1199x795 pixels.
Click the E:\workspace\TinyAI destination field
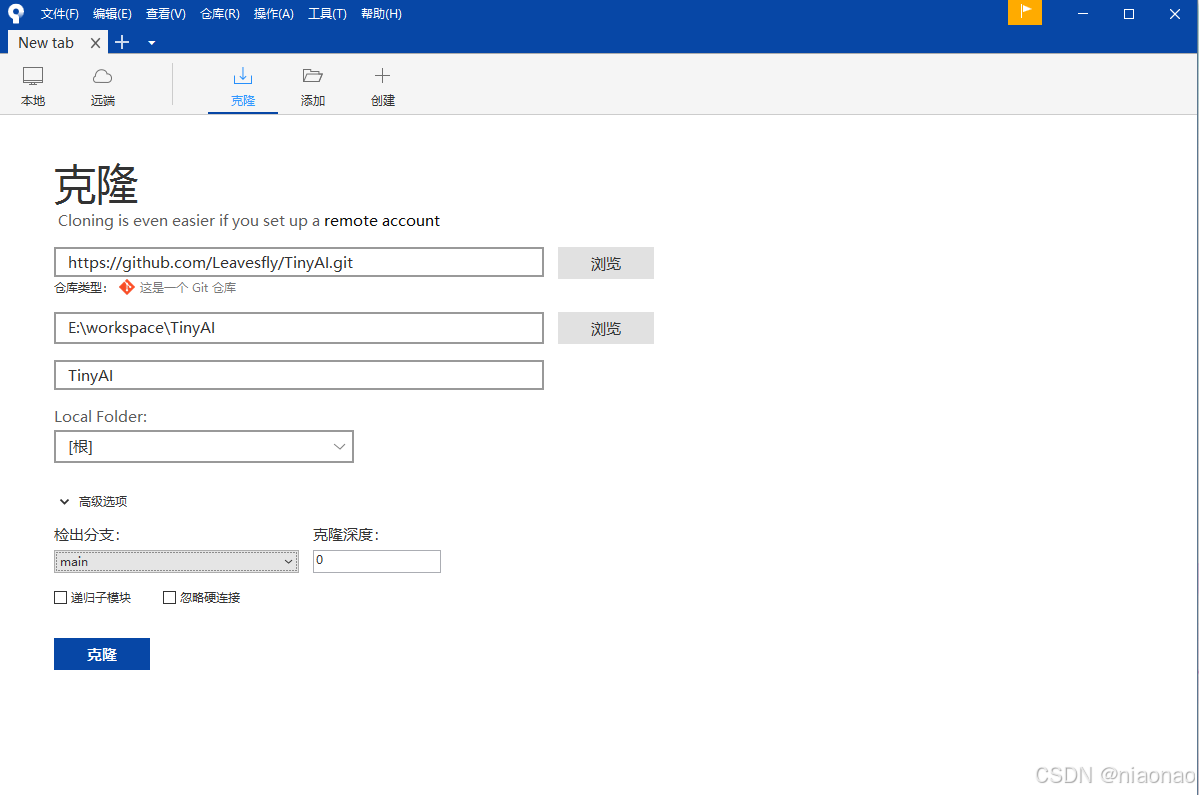[299, 328]
